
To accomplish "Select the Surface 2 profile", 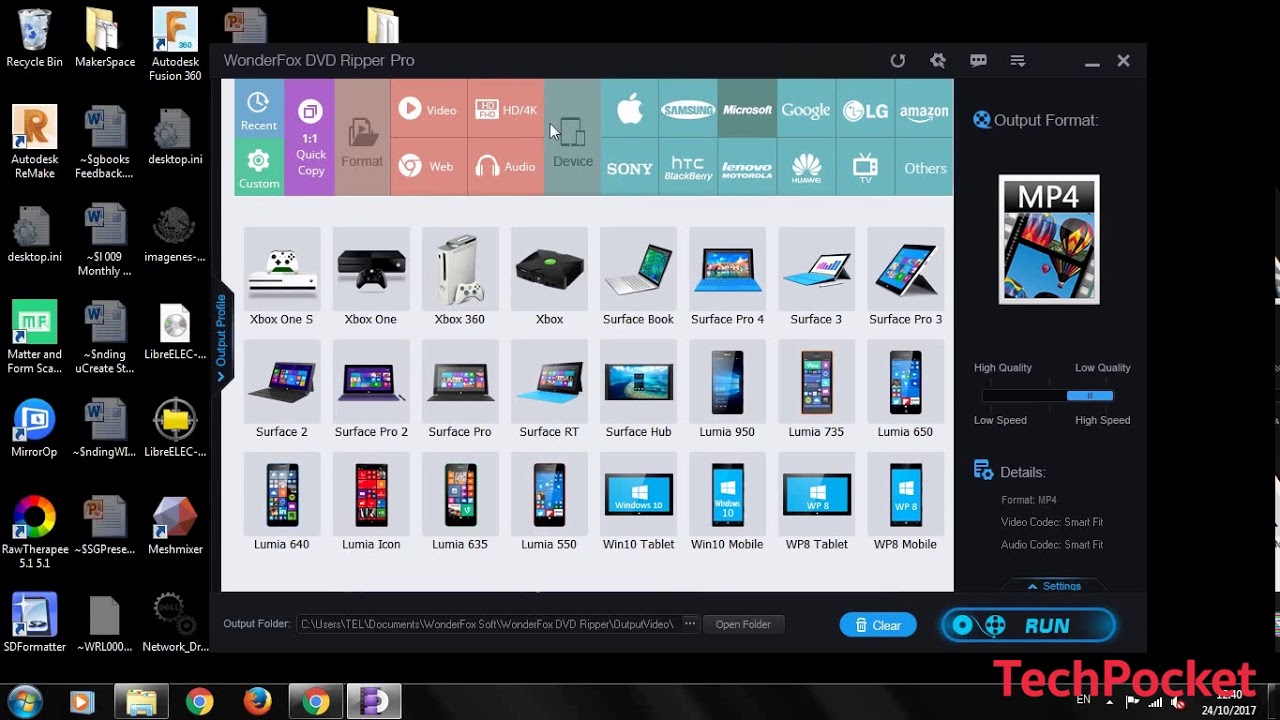I will 282,390.
